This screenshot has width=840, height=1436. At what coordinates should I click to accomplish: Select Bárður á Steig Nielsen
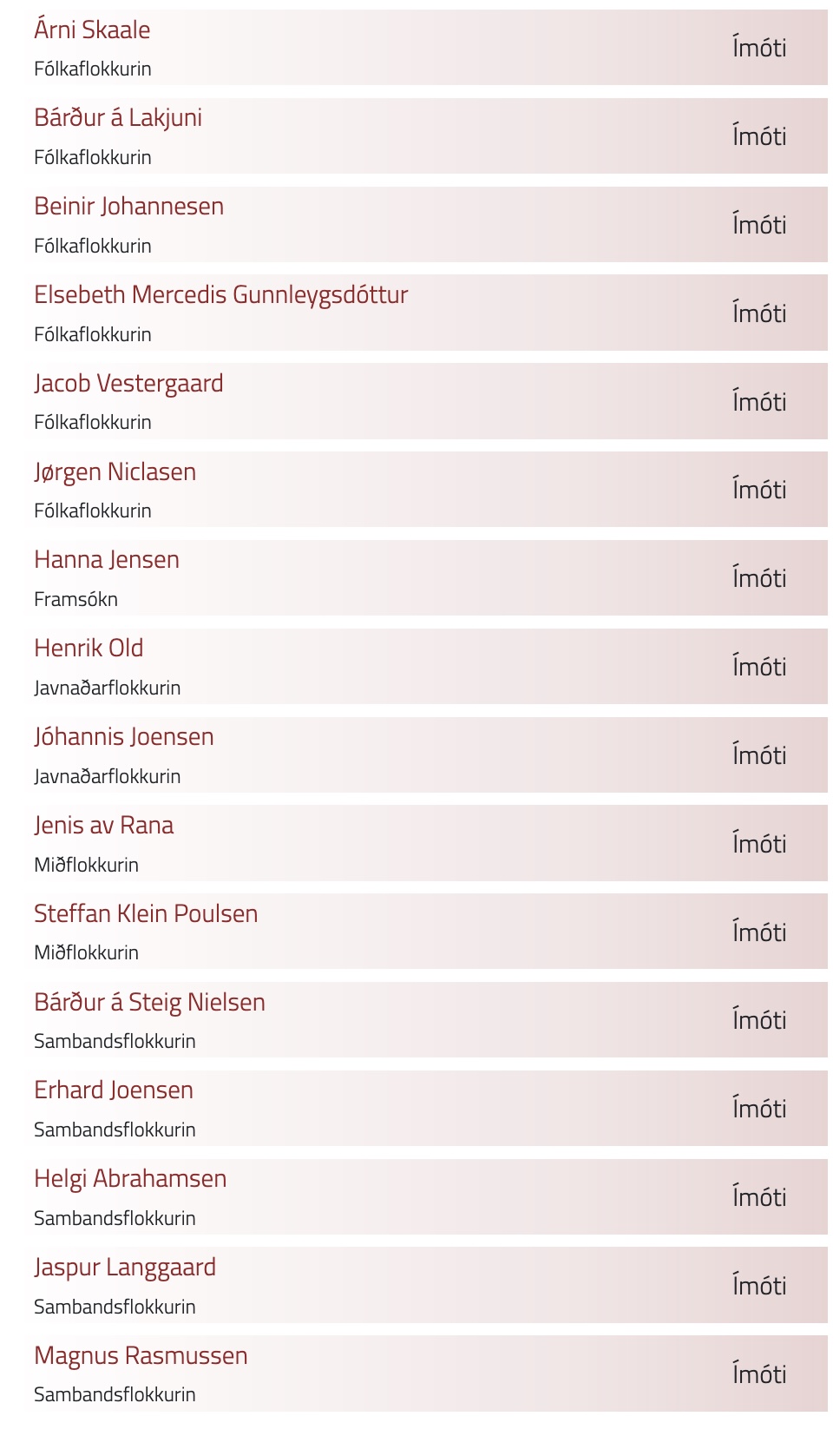point(149,1002)
